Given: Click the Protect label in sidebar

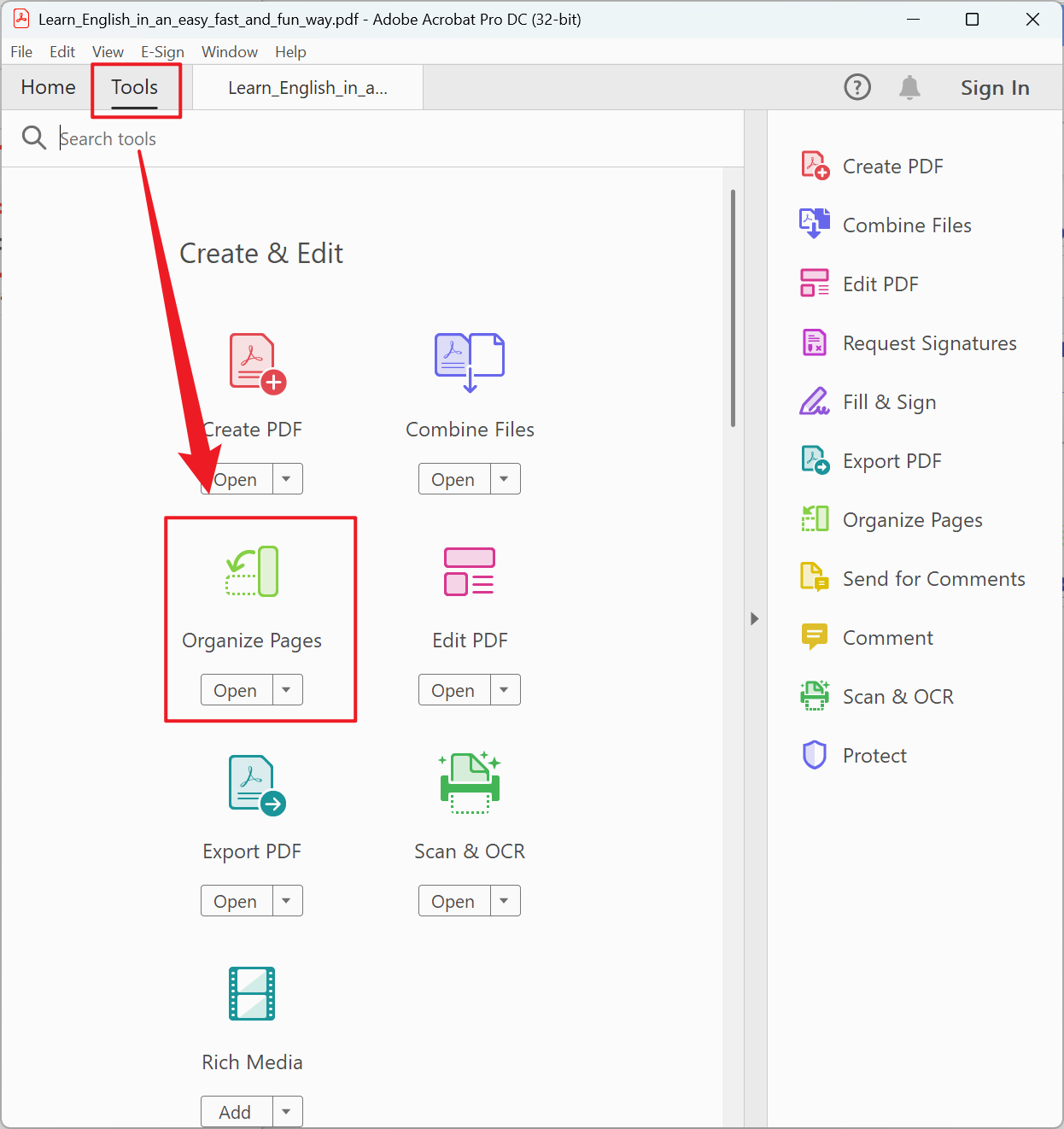Looking at the screenshot, I should click(874, 755).
